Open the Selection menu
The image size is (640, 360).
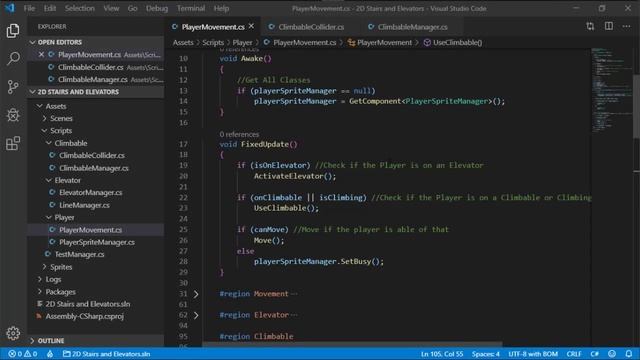80,8
